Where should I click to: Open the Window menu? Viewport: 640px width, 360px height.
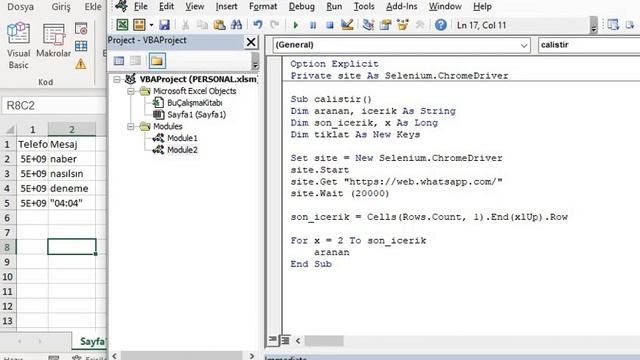click(445, 7)
